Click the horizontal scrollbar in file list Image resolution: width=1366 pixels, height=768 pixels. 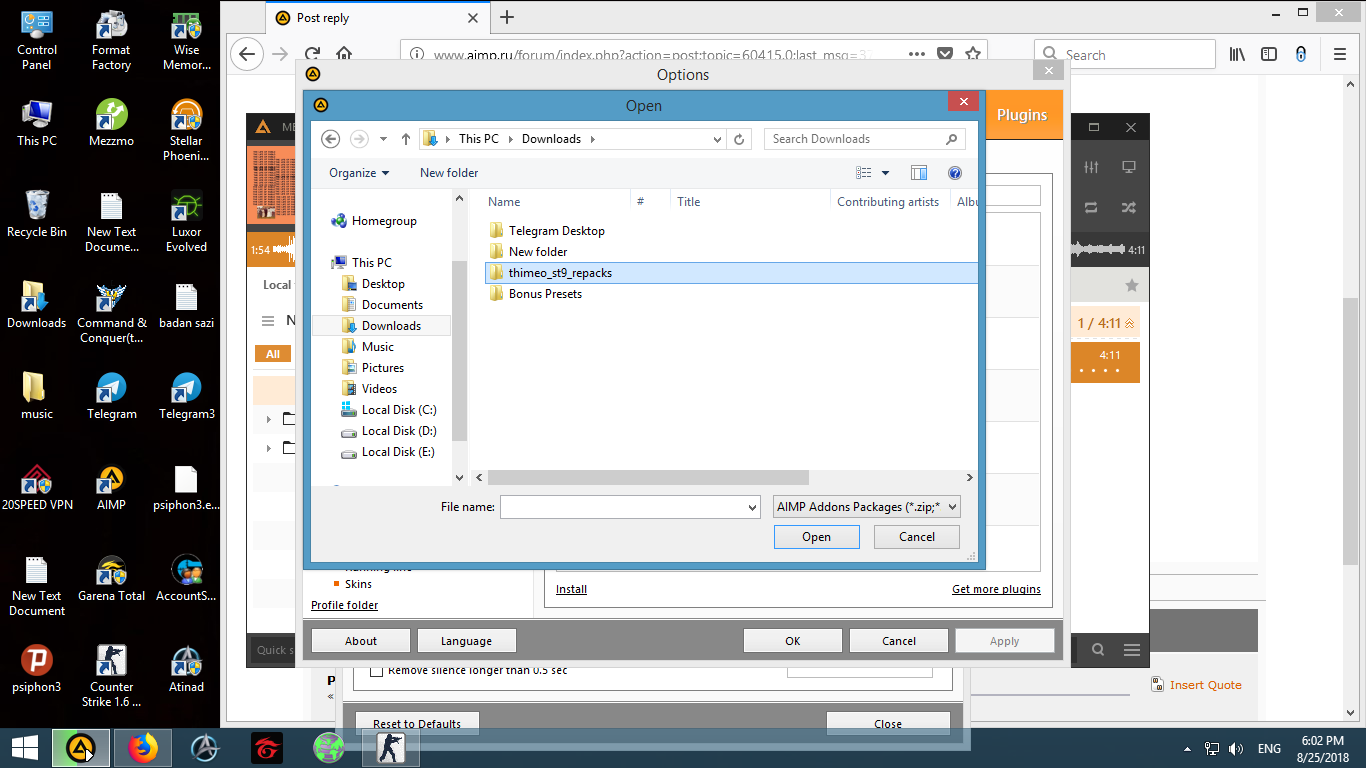click(x=648, y=478)
